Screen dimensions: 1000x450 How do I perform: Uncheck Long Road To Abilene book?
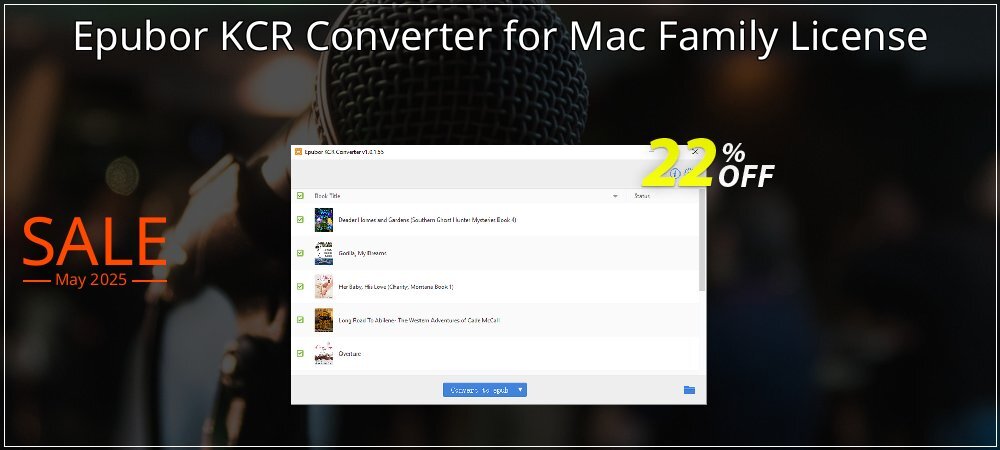click(x=300, y=320)
